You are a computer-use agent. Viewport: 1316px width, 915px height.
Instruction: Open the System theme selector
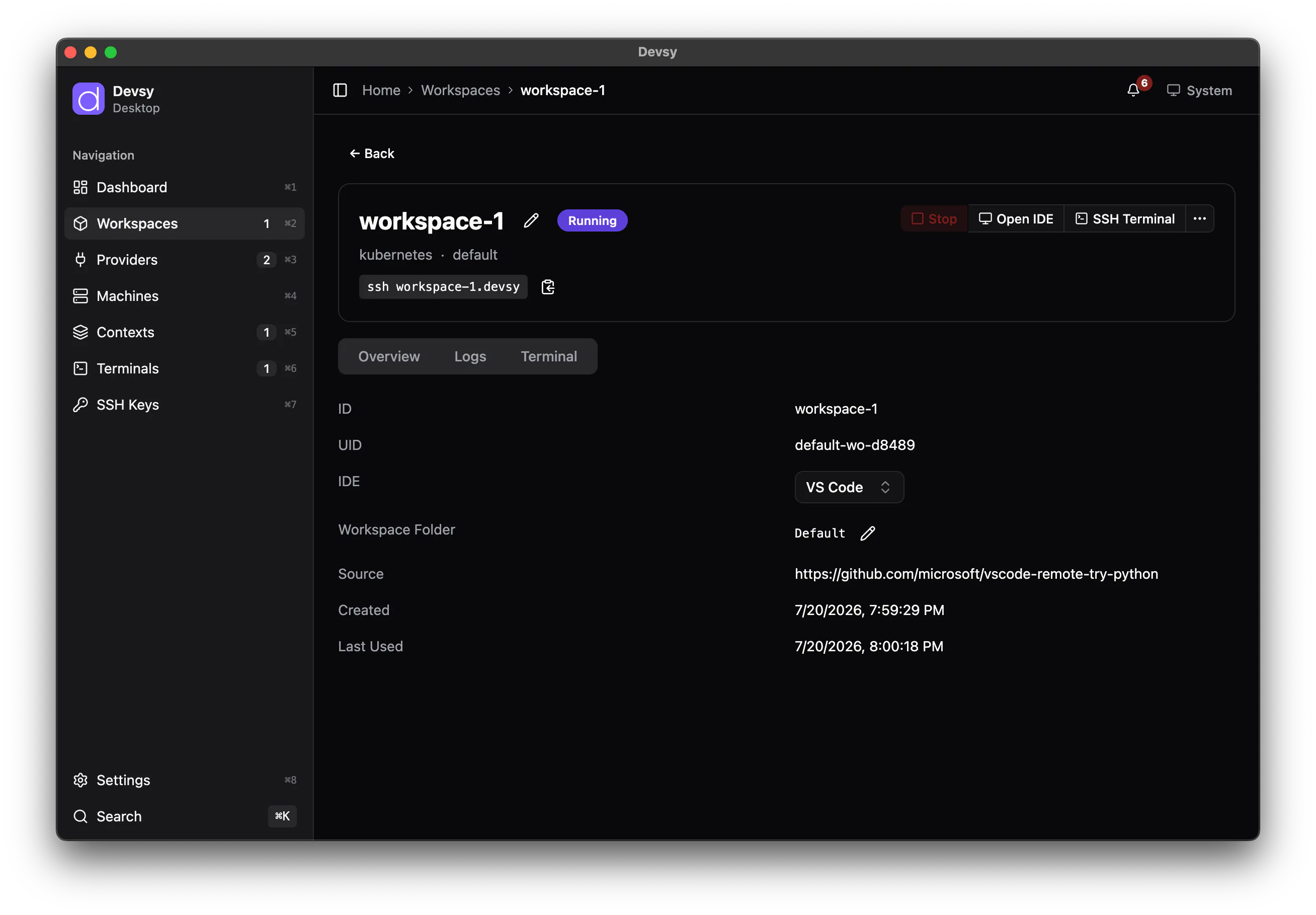(1199, 91)
